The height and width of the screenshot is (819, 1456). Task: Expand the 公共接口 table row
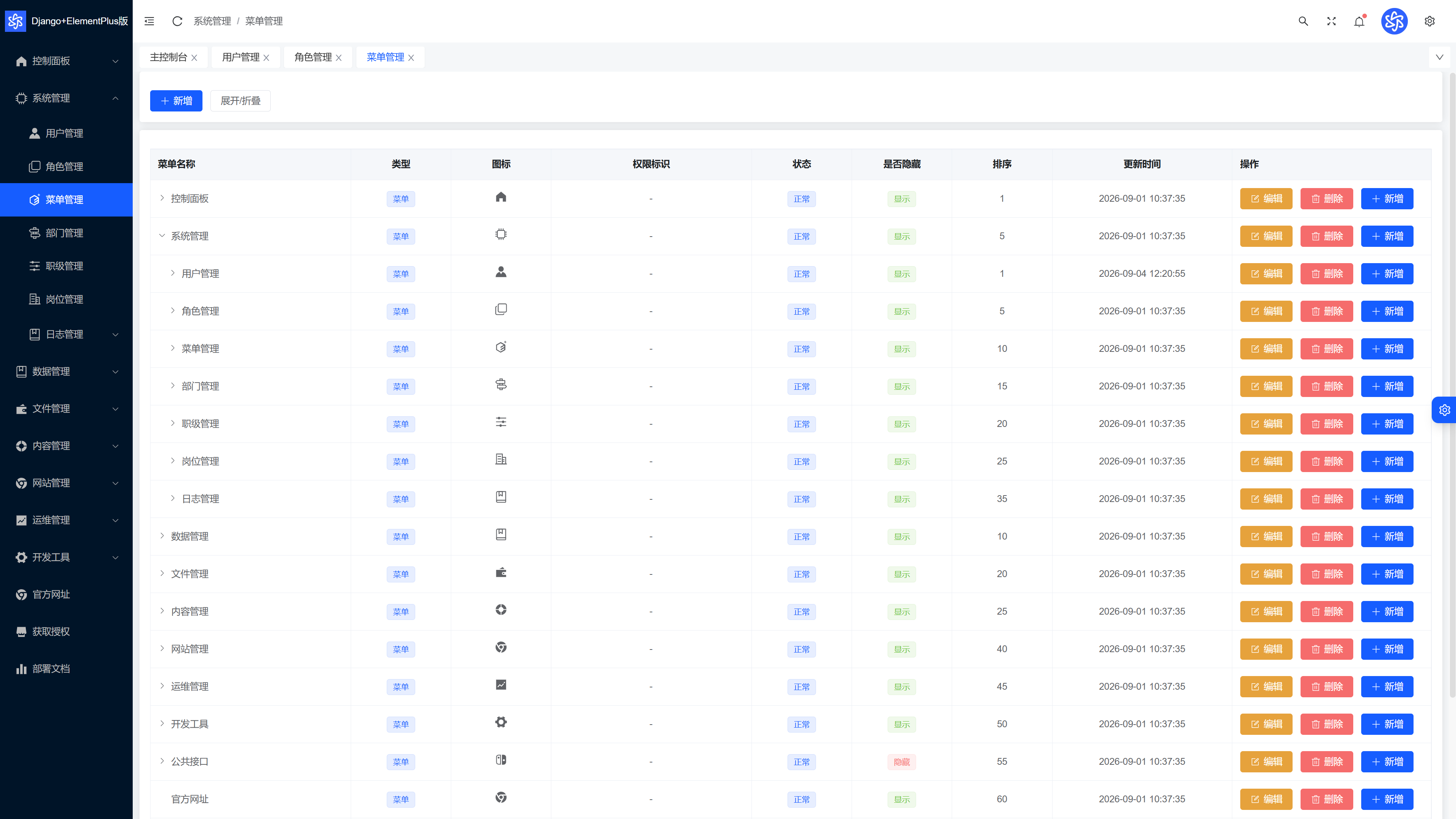[x=162, y=761]
